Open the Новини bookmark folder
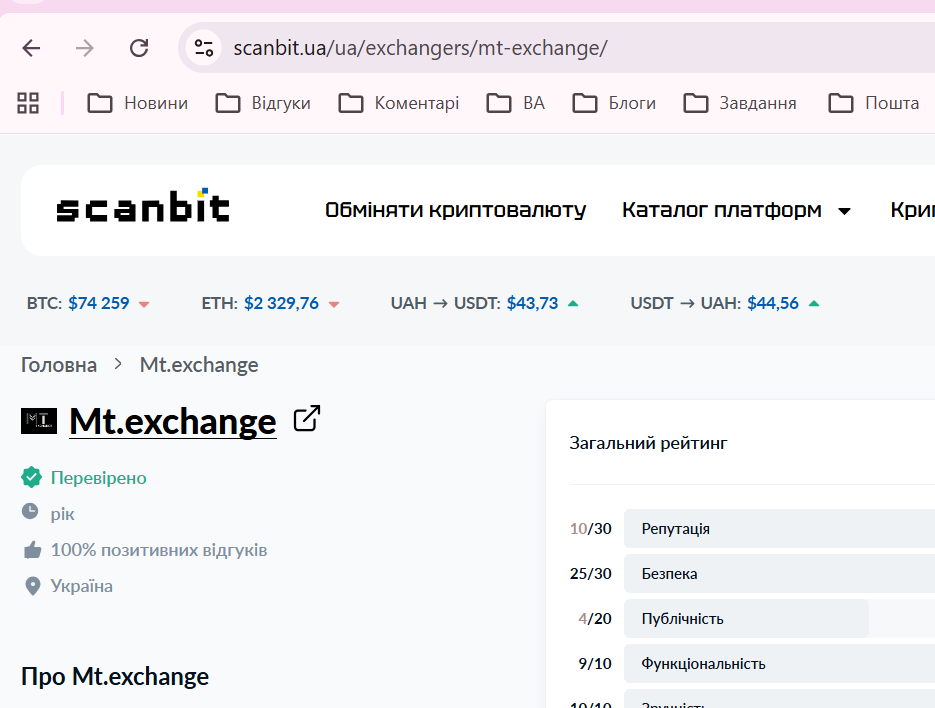 [x=138, y=103]
